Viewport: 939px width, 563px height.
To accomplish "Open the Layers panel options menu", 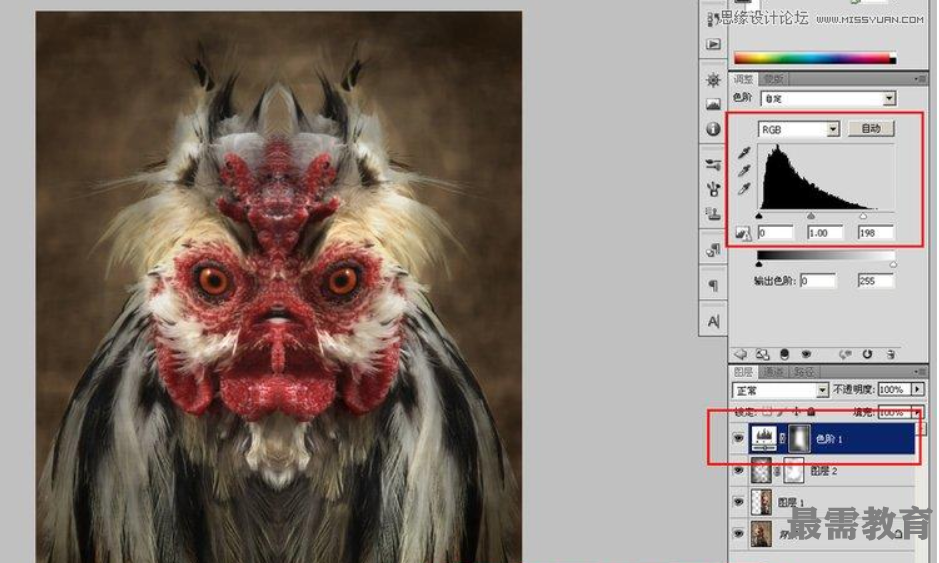I will tap(920, 372).
